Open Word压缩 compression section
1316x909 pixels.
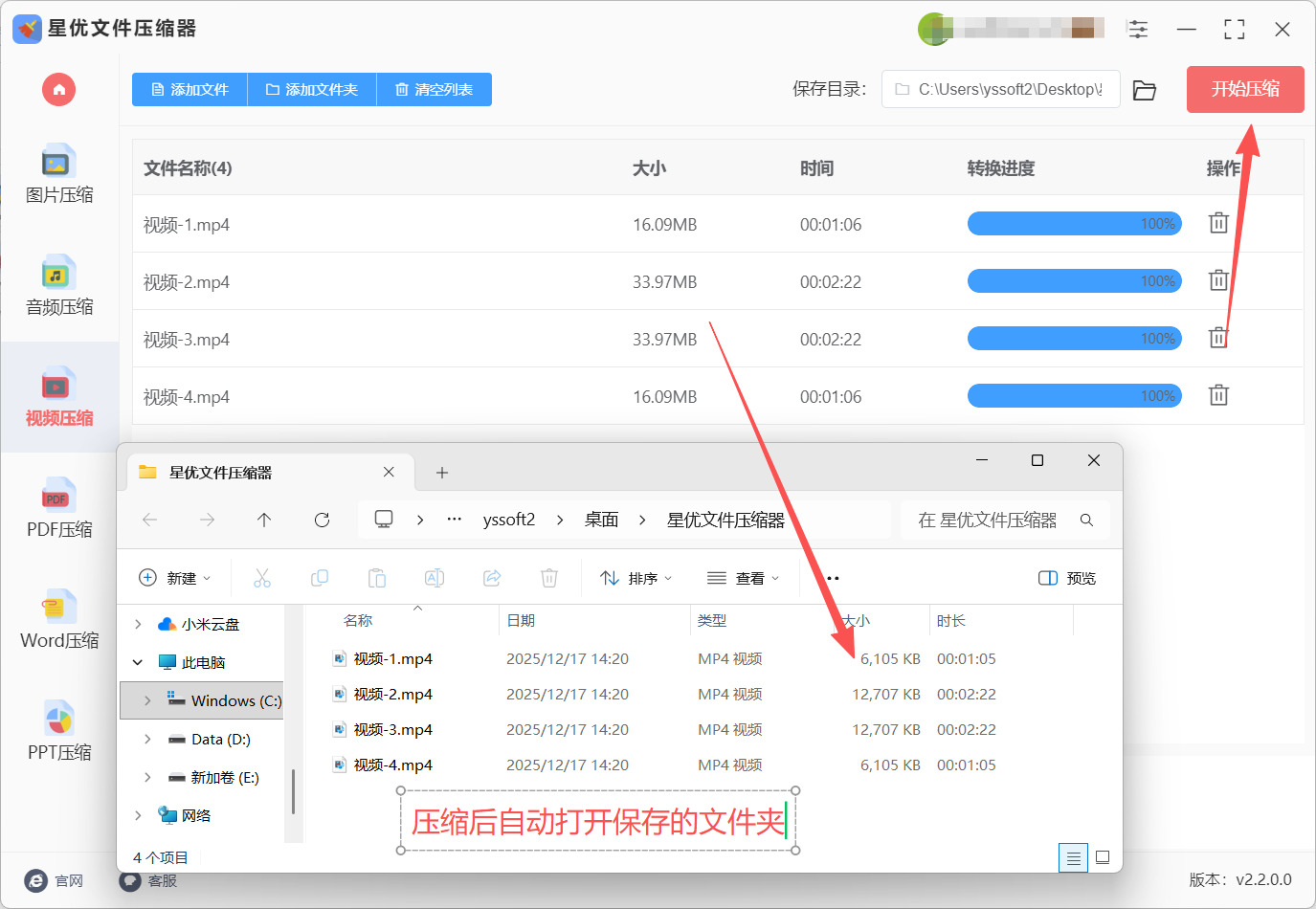pos(59,620)
